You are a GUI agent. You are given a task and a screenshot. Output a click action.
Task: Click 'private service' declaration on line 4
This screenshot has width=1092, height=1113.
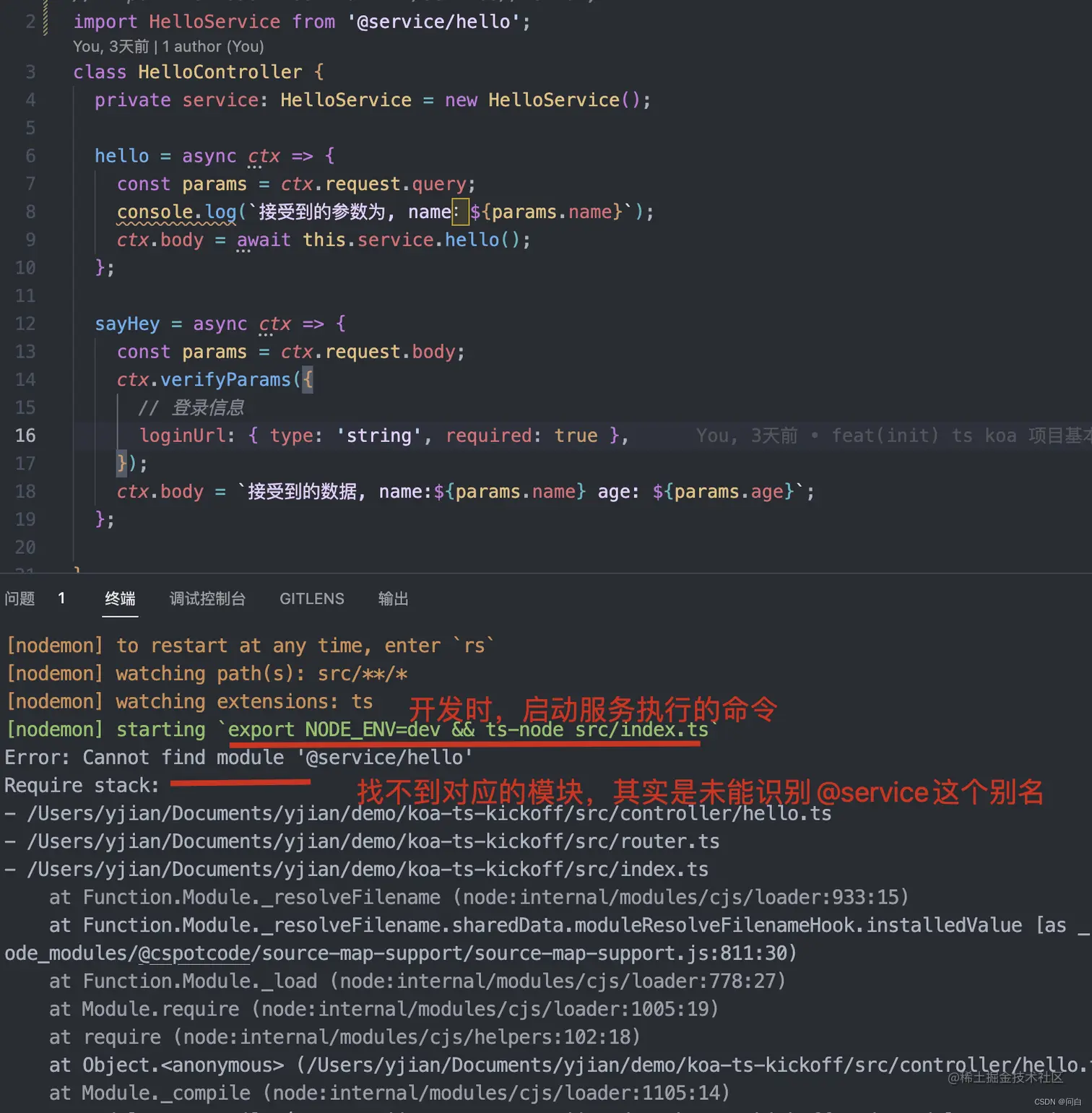tap(176, 100)
